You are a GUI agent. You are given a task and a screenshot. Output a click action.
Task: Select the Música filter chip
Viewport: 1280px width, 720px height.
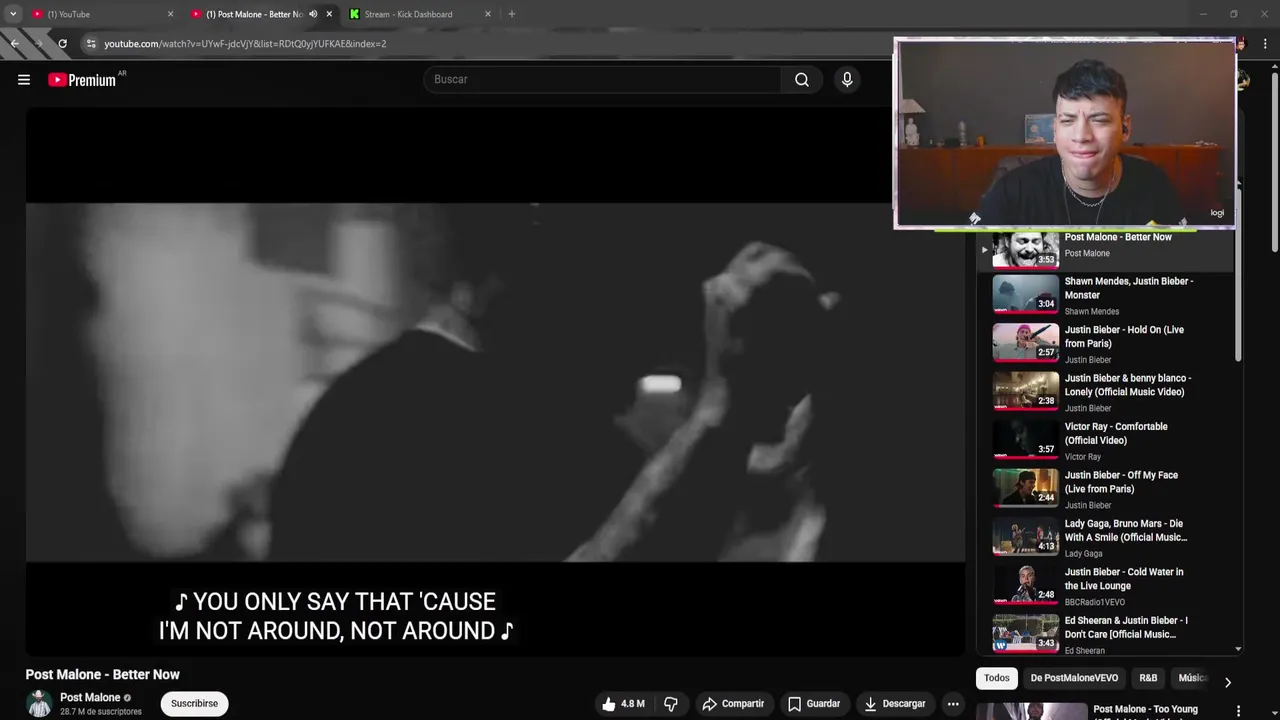click(x=1192, y=678)
